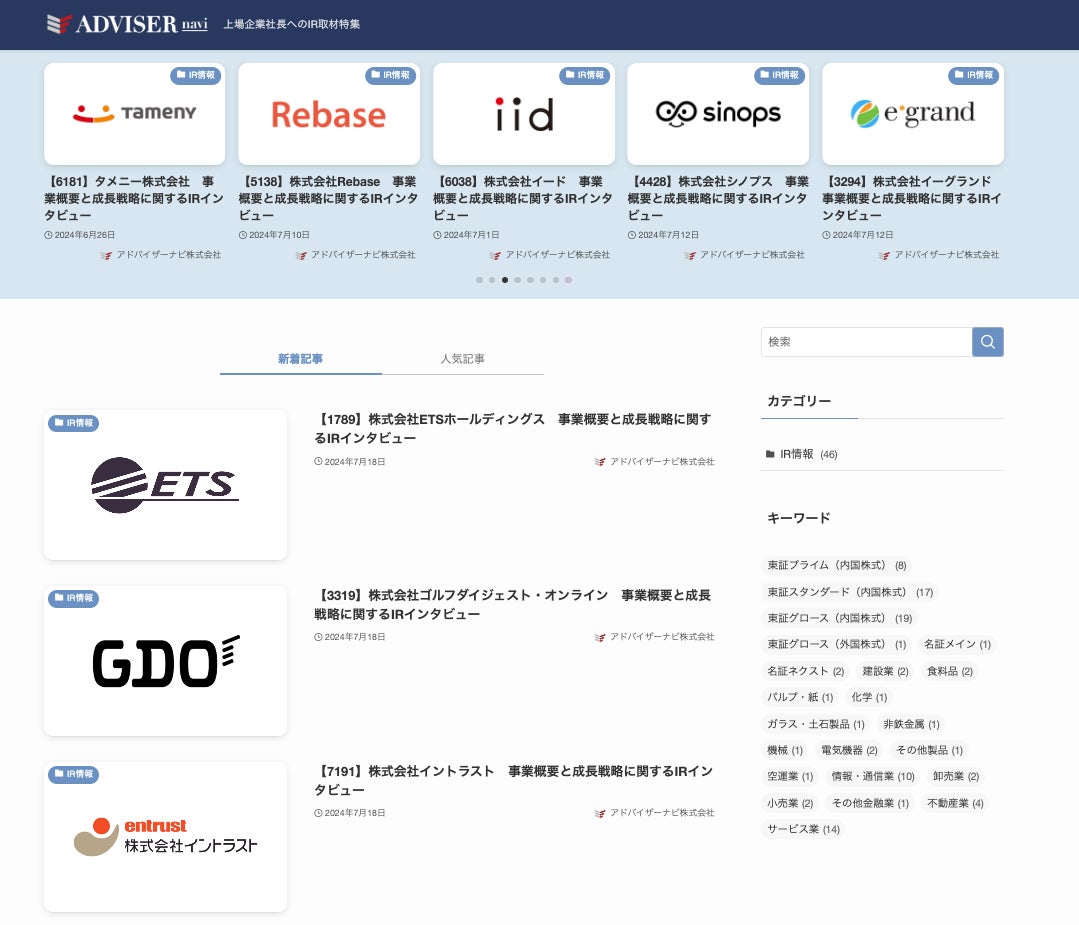Click 2024年7月18日 date under the ETS article
Viewport: 1079px width, 925px height.
[350, 462]
